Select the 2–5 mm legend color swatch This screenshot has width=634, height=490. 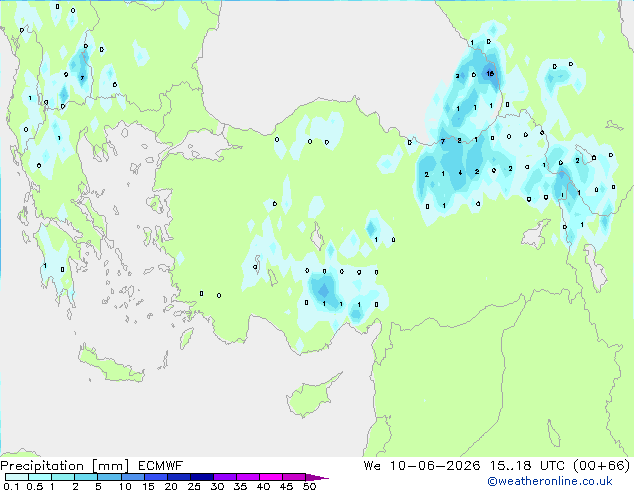(x=86, y=477)
